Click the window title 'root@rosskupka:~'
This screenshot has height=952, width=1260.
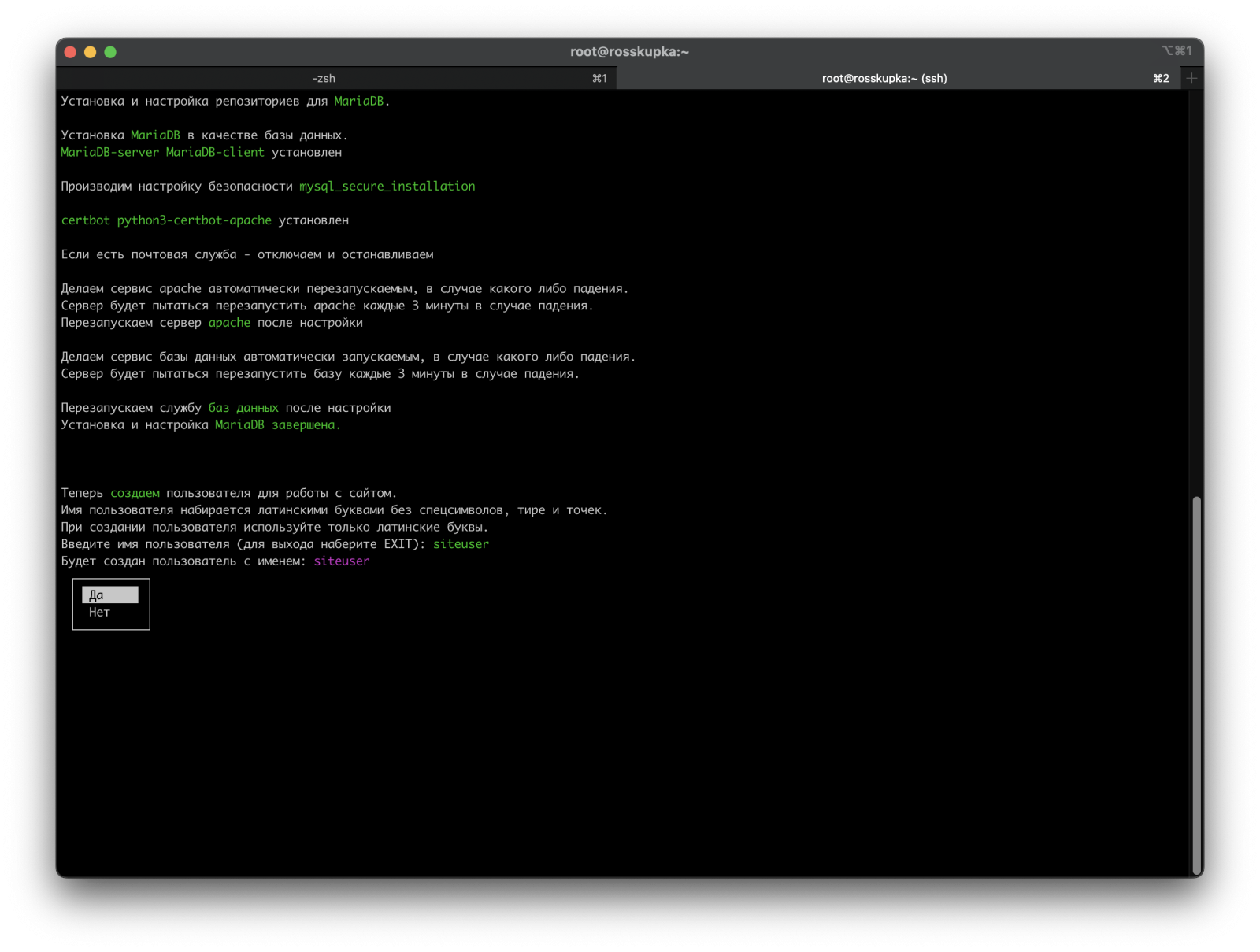click(629, 52)
